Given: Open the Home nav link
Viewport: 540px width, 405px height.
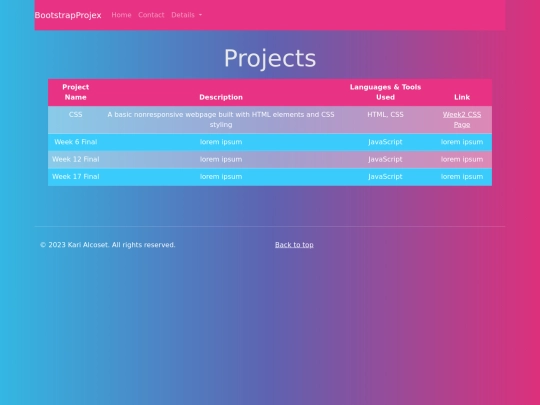Looking at the screenshot, I should coord(121,15).
